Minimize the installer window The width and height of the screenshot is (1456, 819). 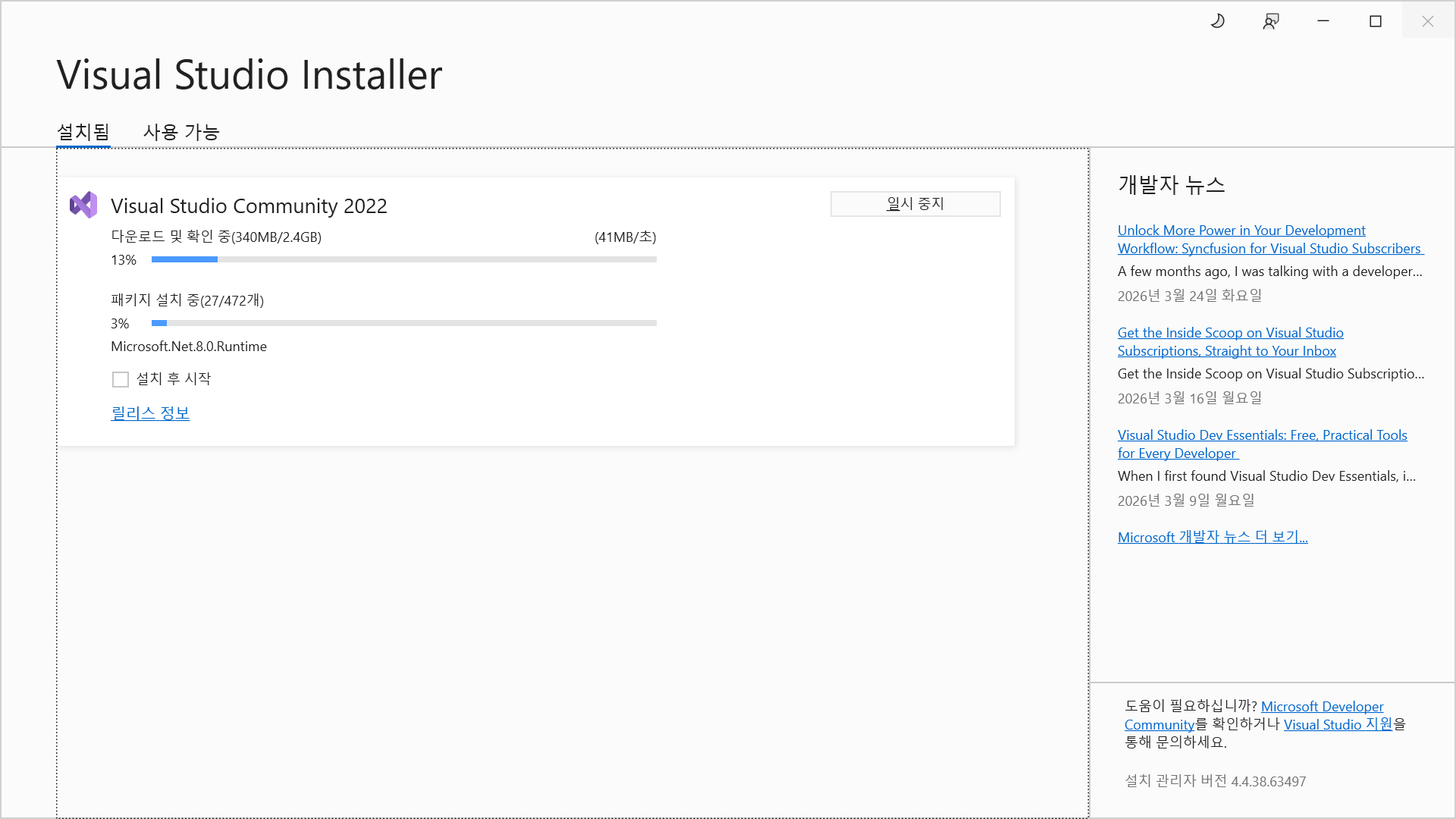(x=1323, y=21)
